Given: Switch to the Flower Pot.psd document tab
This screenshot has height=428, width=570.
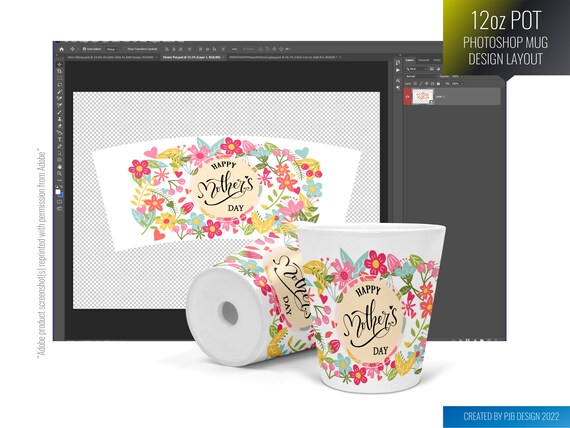Looking at the screenshot, I should [192, 57].
